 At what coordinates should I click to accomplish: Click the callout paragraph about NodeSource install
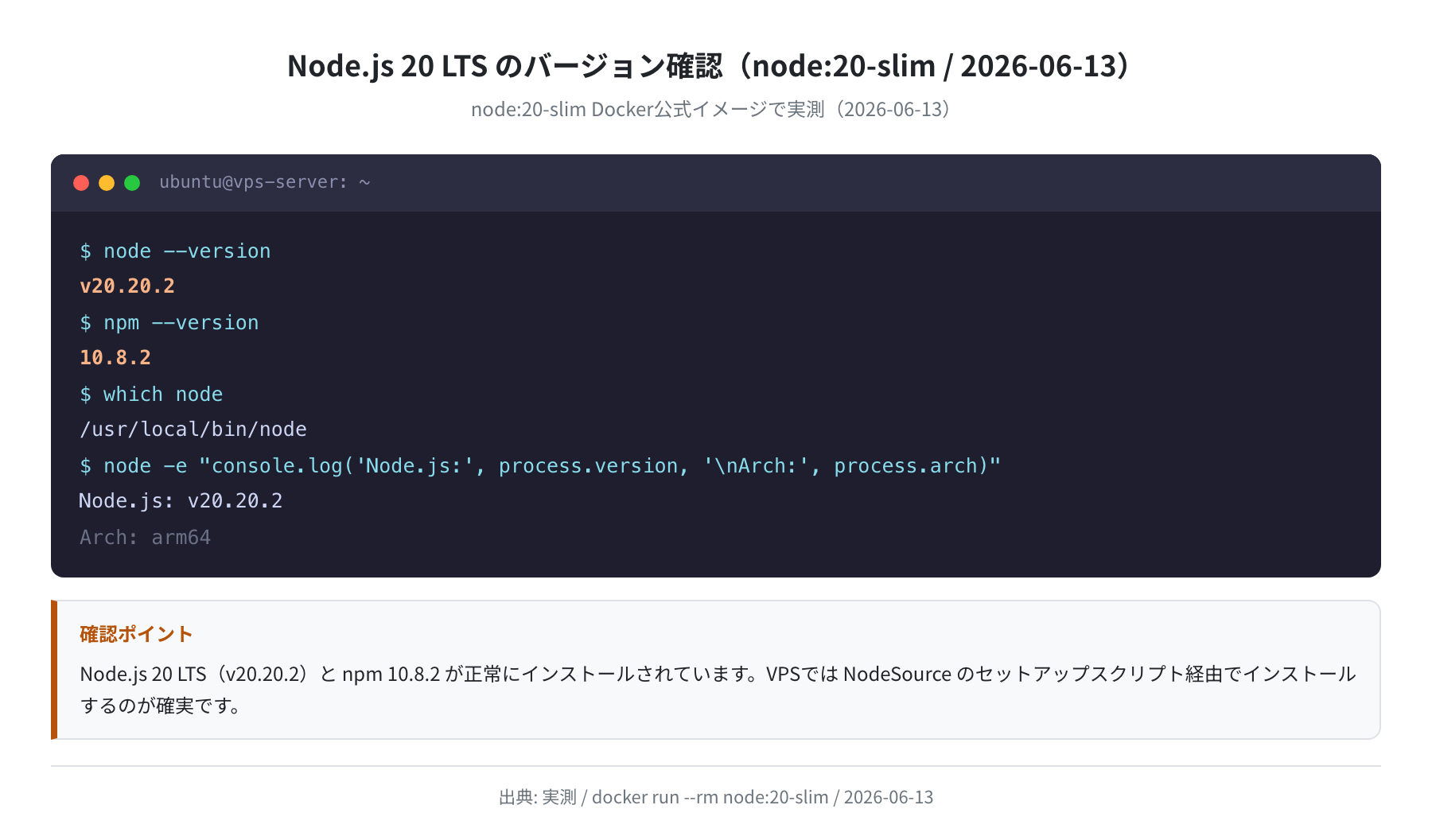(718, 690)
